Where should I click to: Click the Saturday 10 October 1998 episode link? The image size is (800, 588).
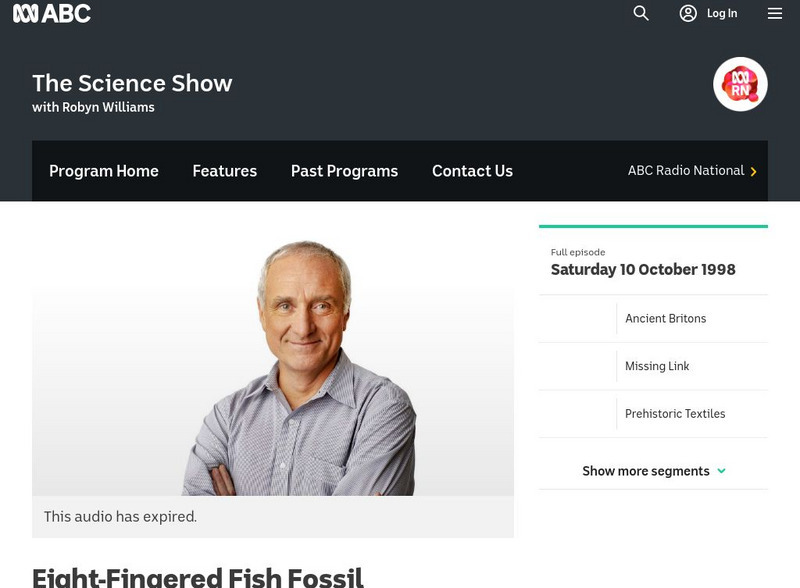643,270
